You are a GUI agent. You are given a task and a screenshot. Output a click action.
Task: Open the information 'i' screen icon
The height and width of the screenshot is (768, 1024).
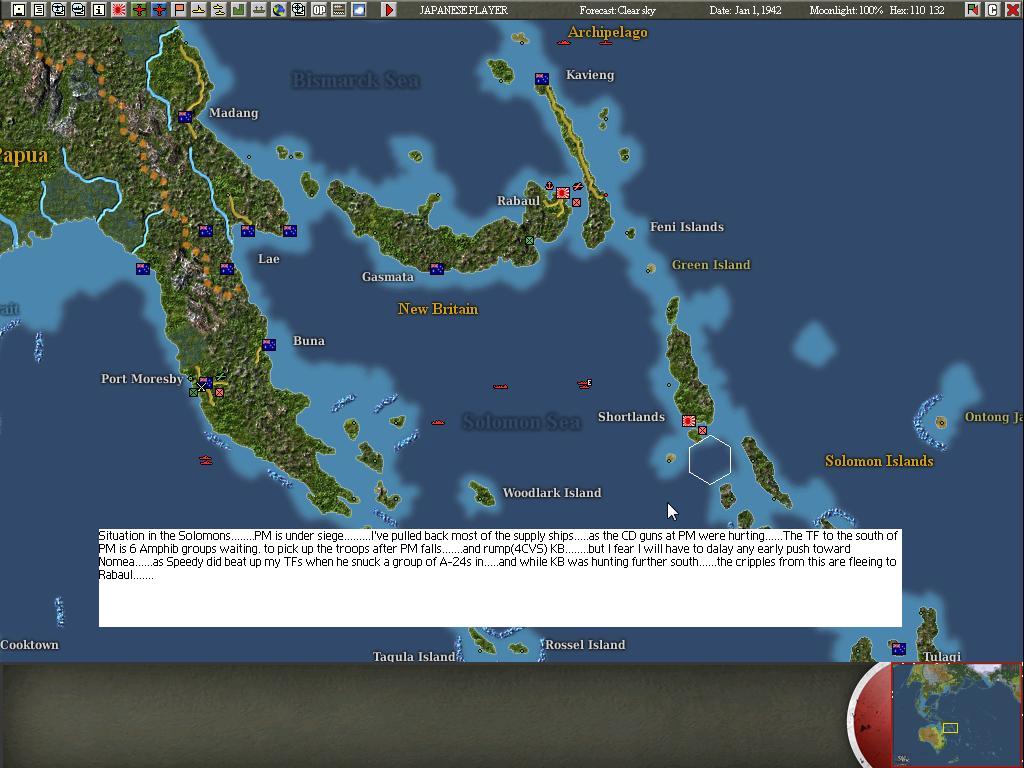pyautogui.click(x=99, y=10)
